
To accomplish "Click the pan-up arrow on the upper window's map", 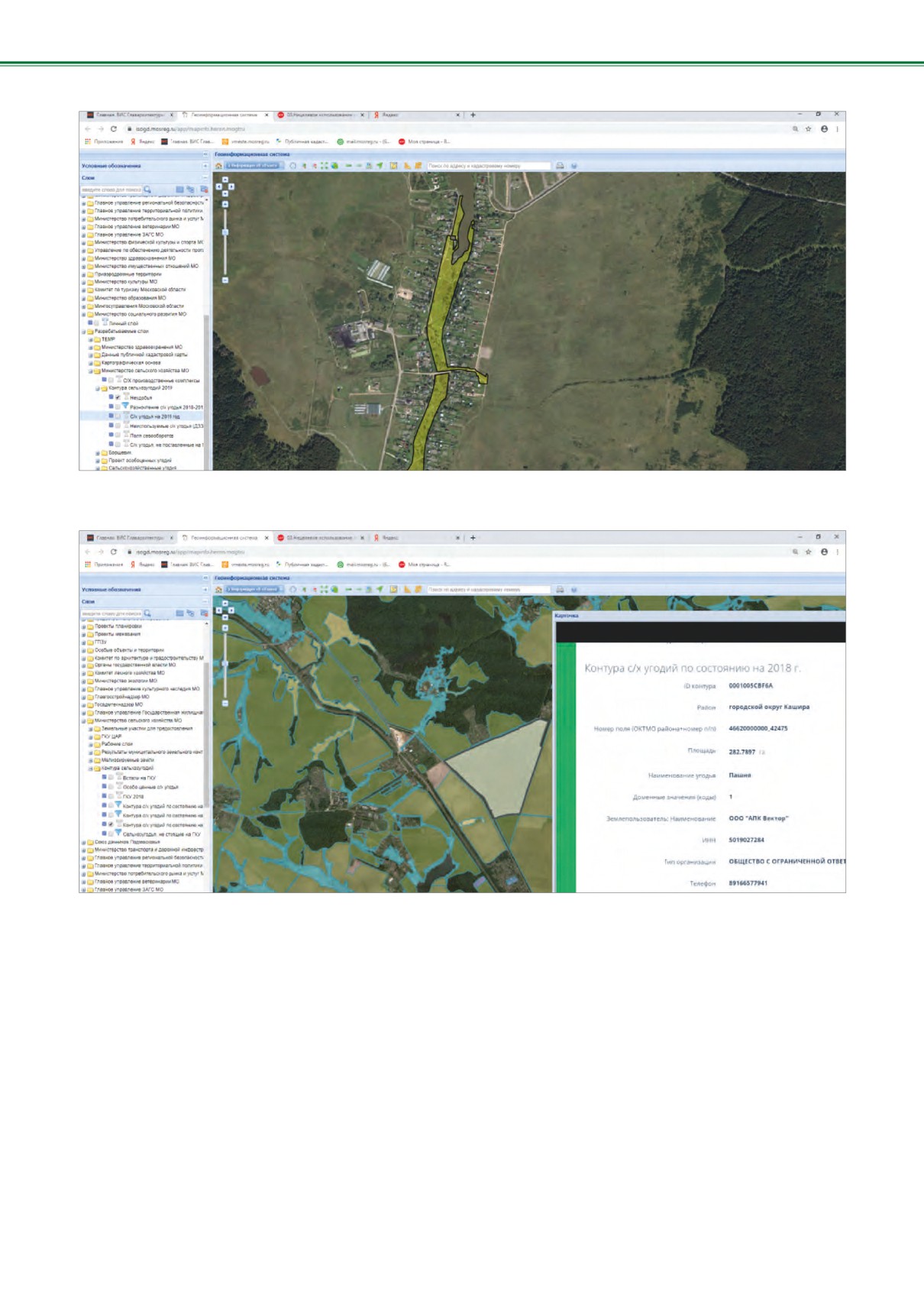I will 225,180.
